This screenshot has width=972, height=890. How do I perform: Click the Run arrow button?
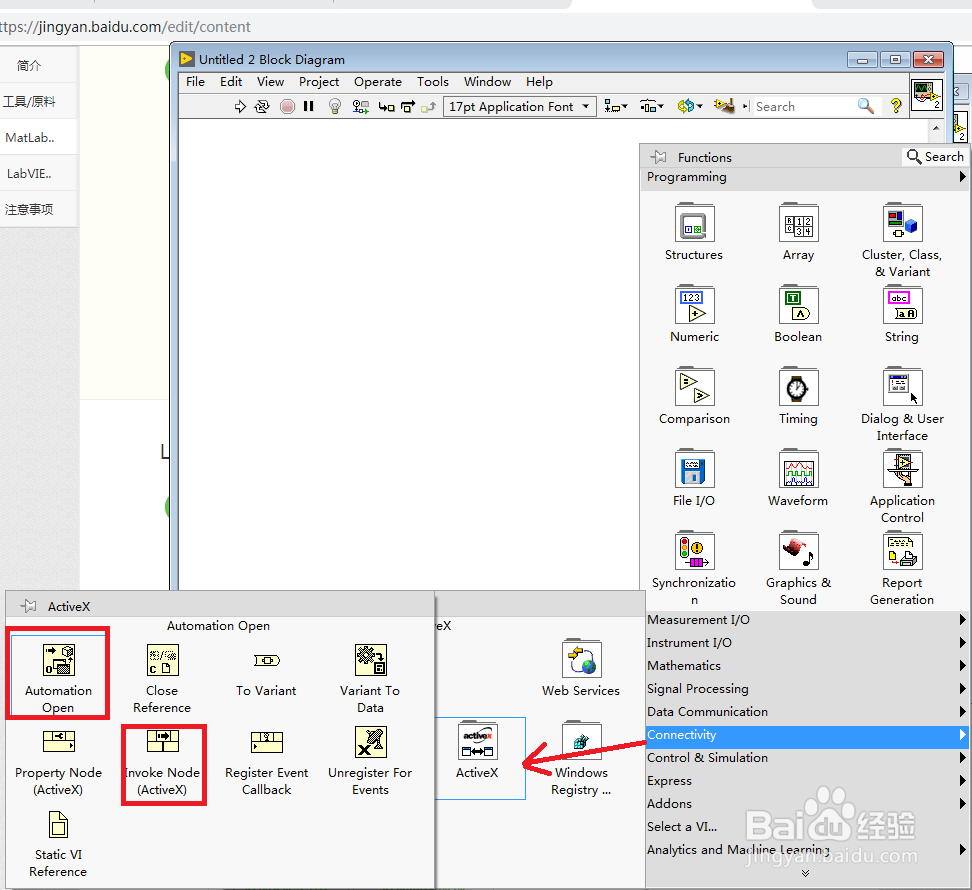(240, 107)
